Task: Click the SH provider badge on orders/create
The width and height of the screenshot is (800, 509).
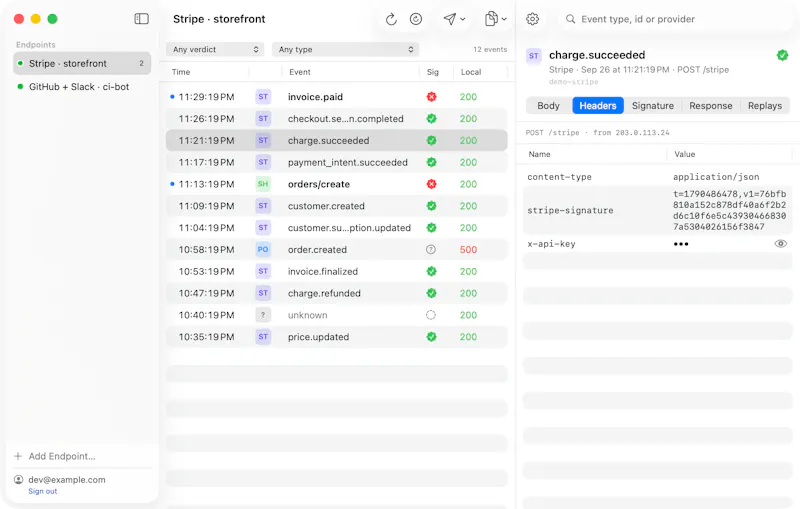Action: pyautogui.click(x=263, y=184)
